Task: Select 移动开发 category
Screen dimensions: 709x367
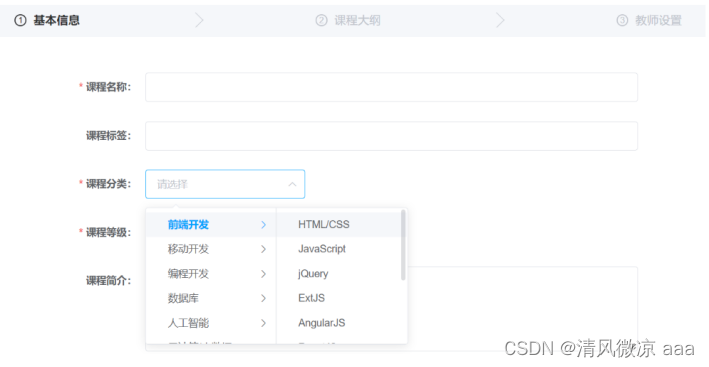Action: 211,249
